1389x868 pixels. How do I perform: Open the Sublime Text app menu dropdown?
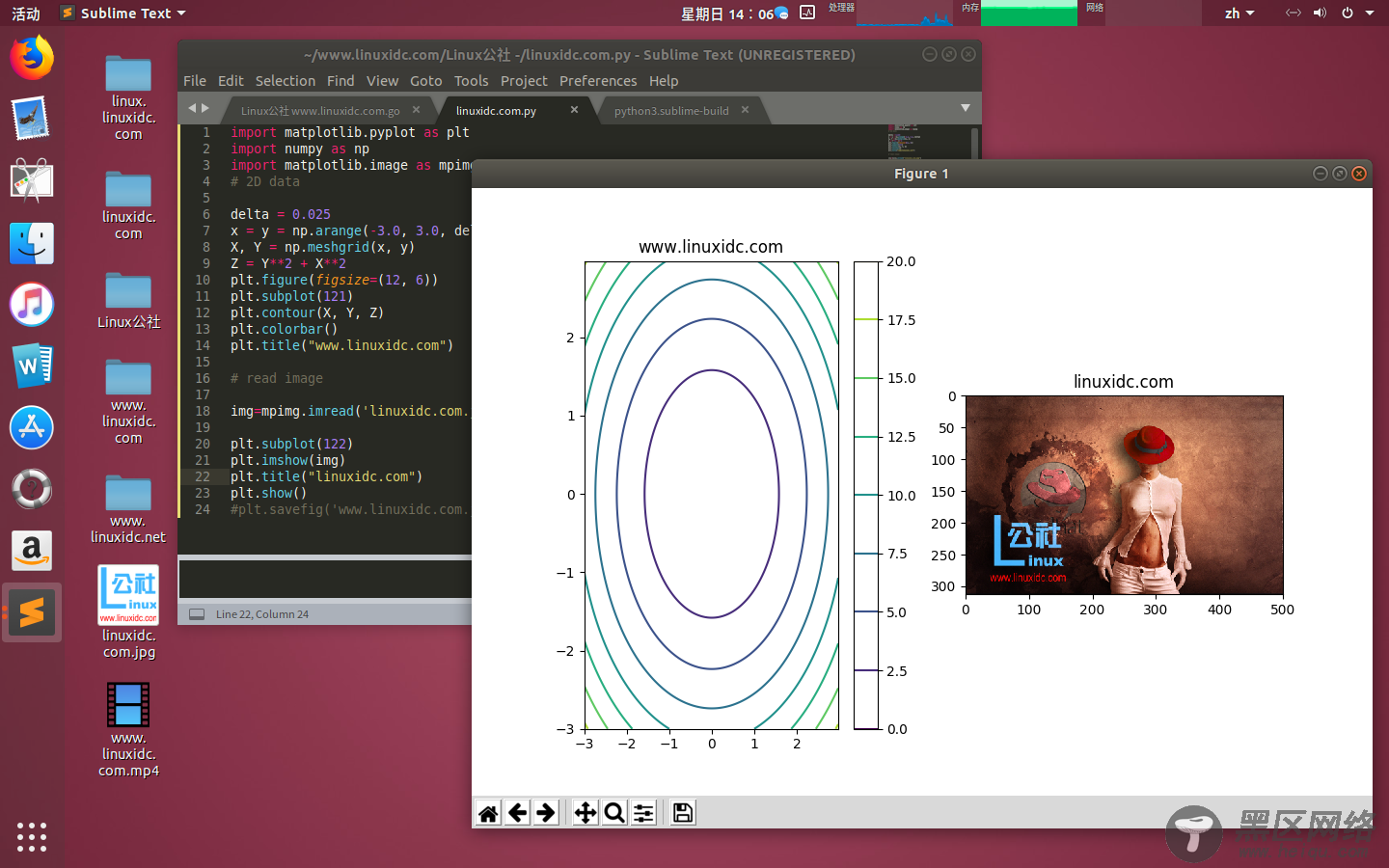click(123, 14)
